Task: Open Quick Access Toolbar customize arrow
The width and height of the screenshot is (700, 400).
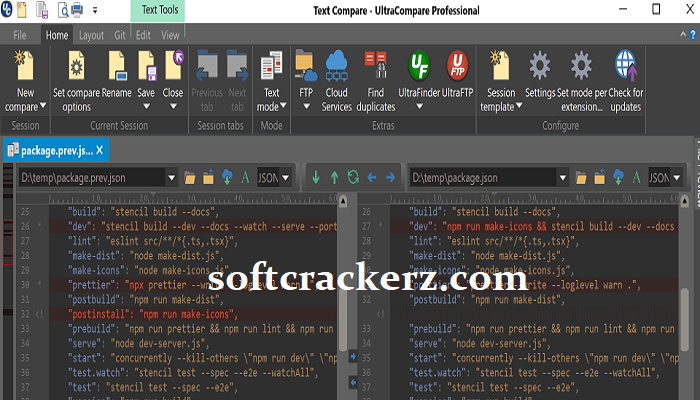Action: pyautogui.click(x=95, y=9)
